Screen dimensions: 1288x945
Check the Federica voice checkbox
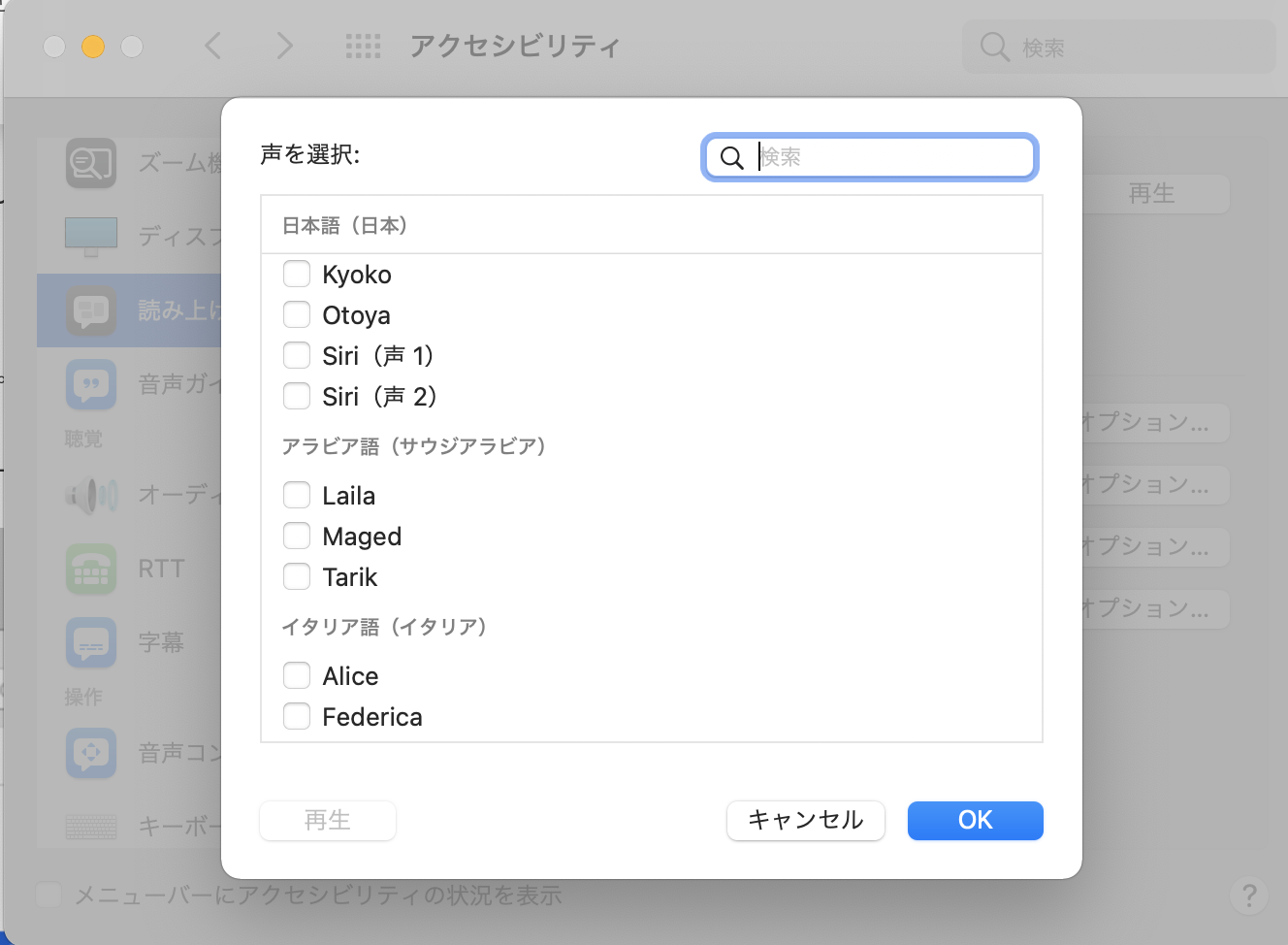(297, 717)
